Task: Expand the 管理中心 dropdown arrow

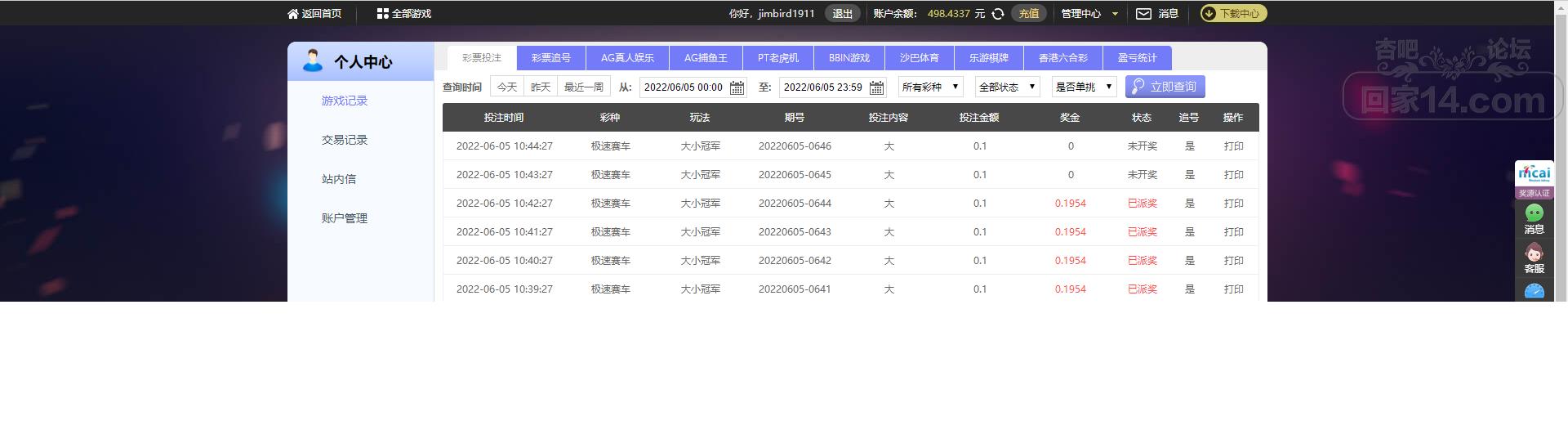Action: (1115, 14)
